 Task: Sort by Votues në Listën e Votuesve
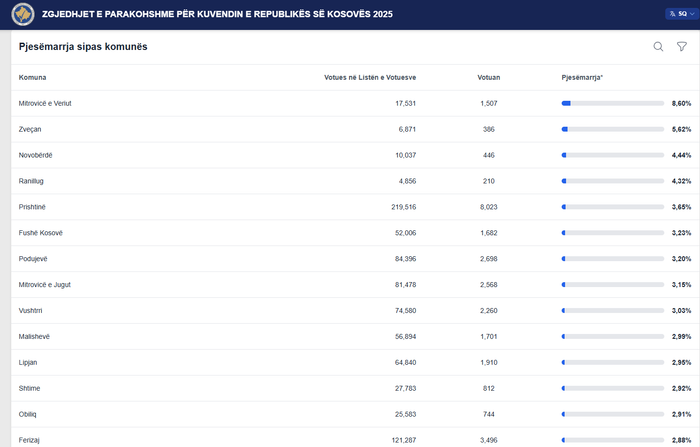pyautogui.click(x=370, y=77)
